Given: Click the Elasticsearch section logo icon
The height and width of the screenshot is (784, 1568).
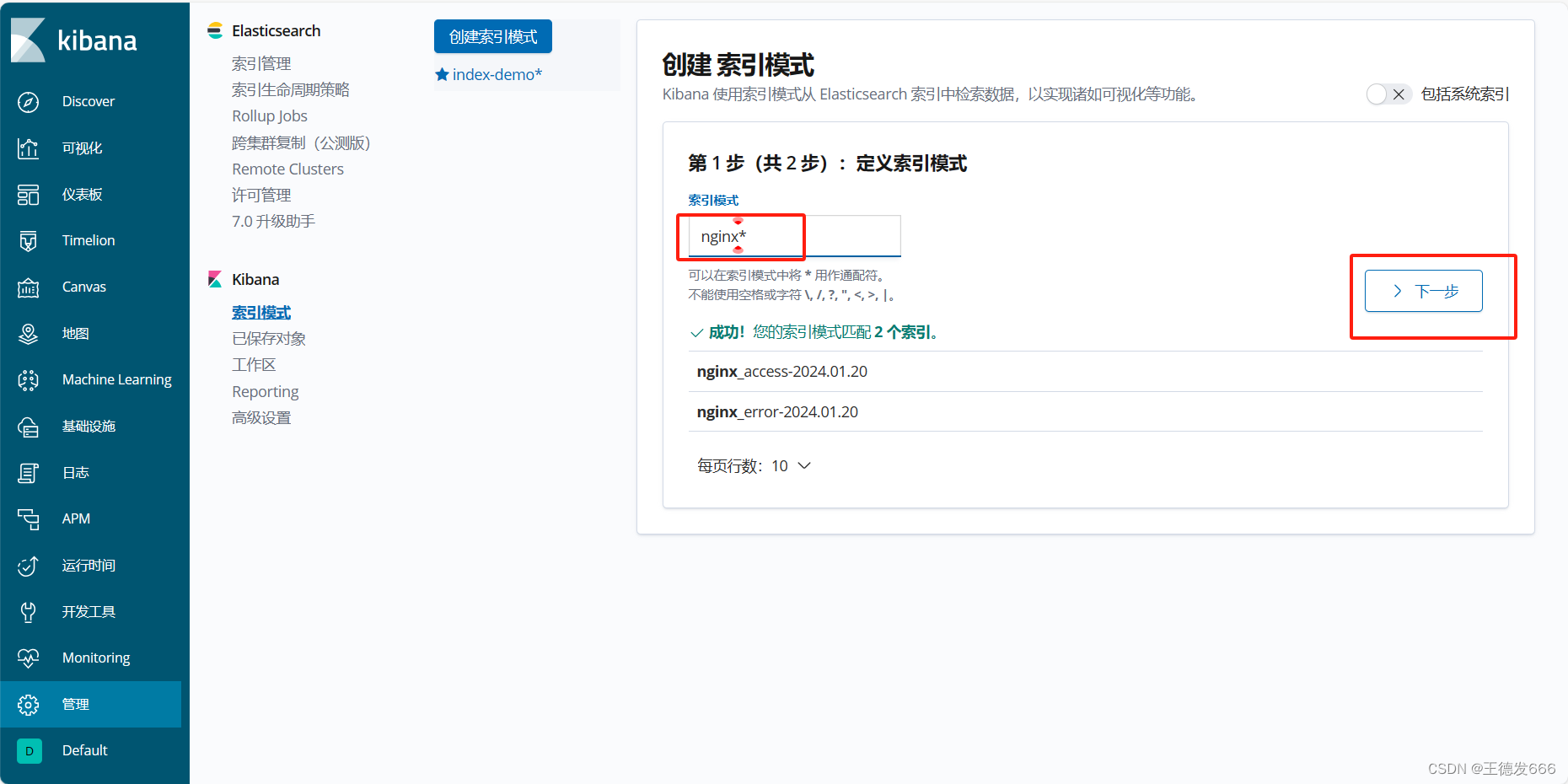Looking at the screenshot, I should (215, 30).
